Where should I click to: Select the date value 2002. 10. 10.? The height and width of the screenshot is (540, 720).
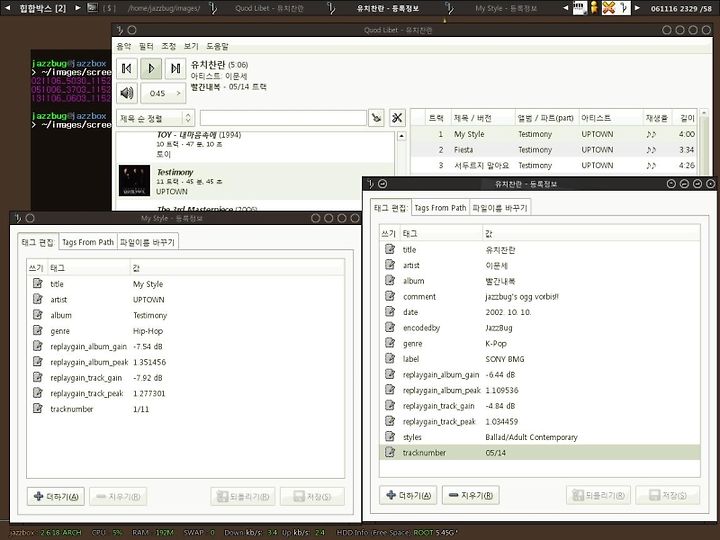(508, 312)
